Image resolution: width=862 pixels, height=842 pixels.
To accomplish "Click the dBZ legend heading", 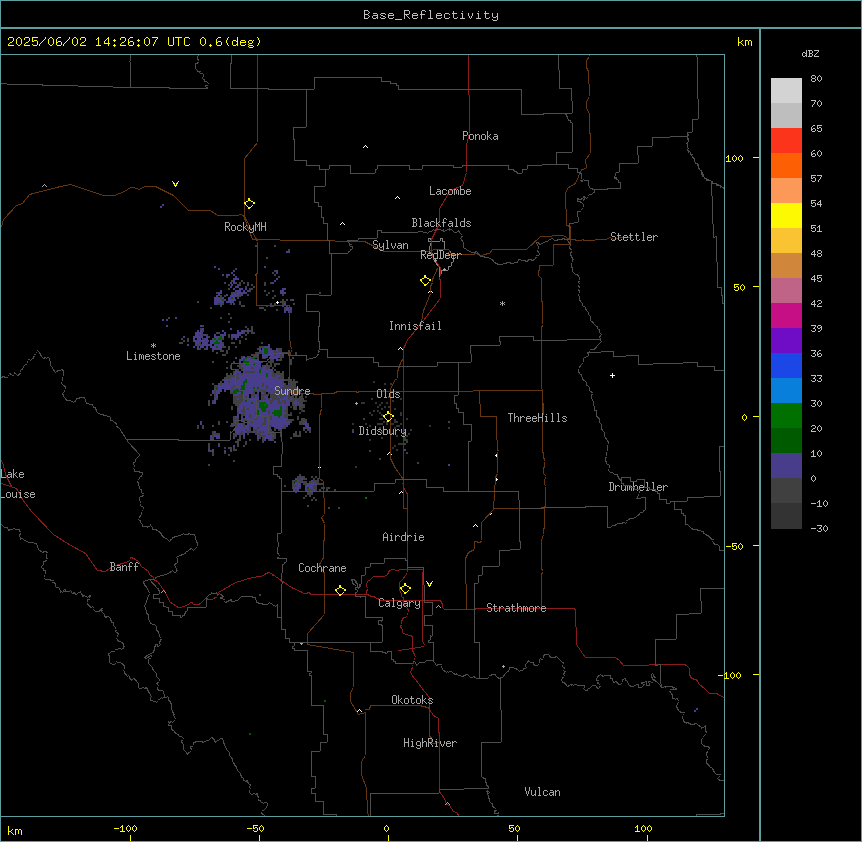I will pyautogui.click(x=810, y=53).
